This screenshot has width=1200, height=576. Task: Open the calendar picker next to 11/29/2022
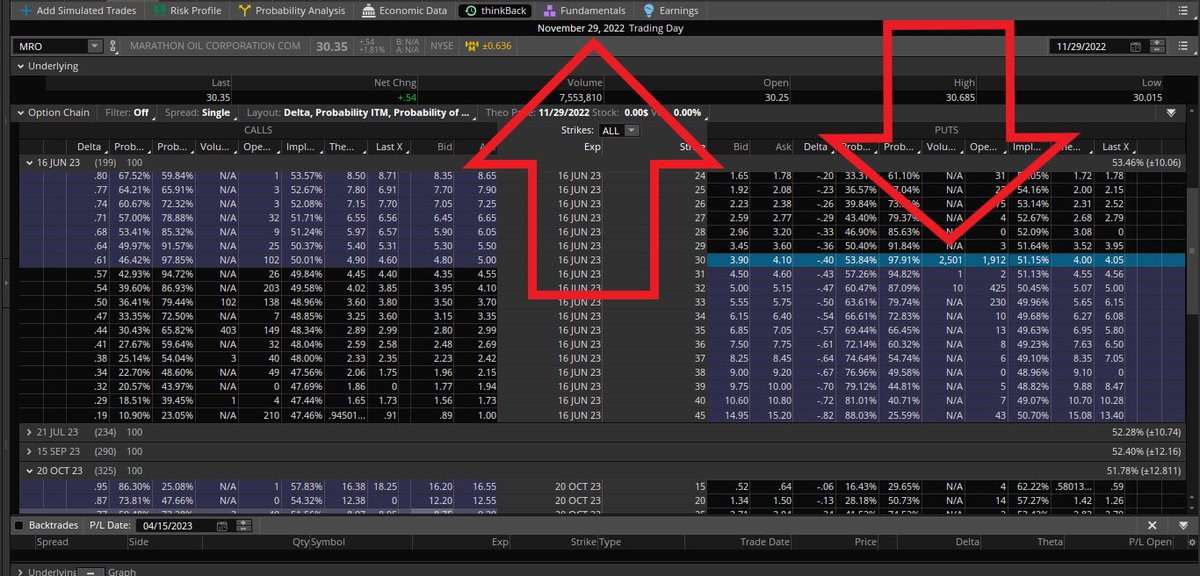[x=1134, y=46]
